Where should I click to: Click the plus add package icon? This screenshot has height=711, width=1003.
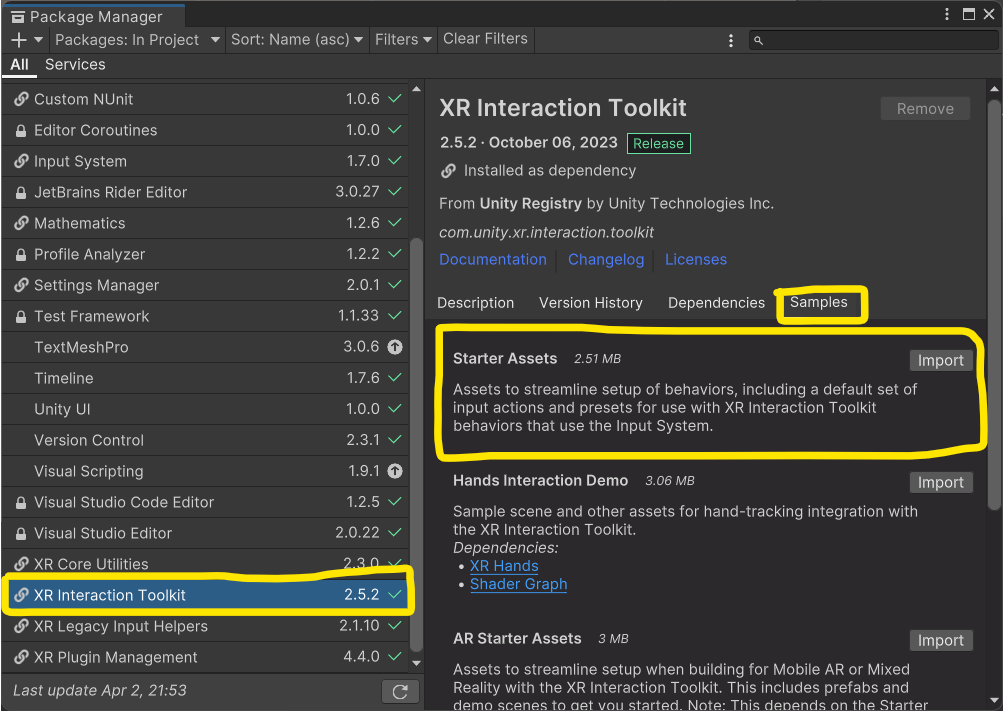click(19, 40)
